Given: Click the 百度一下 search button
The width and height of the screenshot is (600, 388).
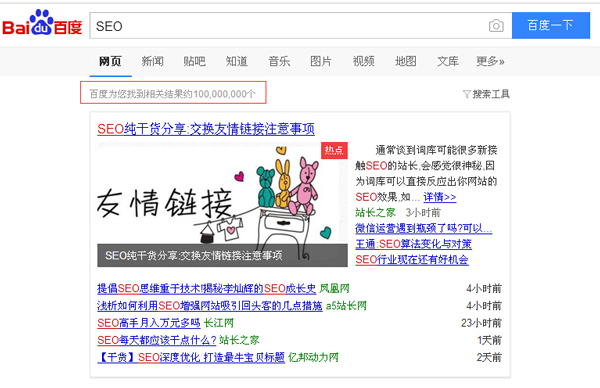Looking at the screenshot, I should tap(551, 25).
